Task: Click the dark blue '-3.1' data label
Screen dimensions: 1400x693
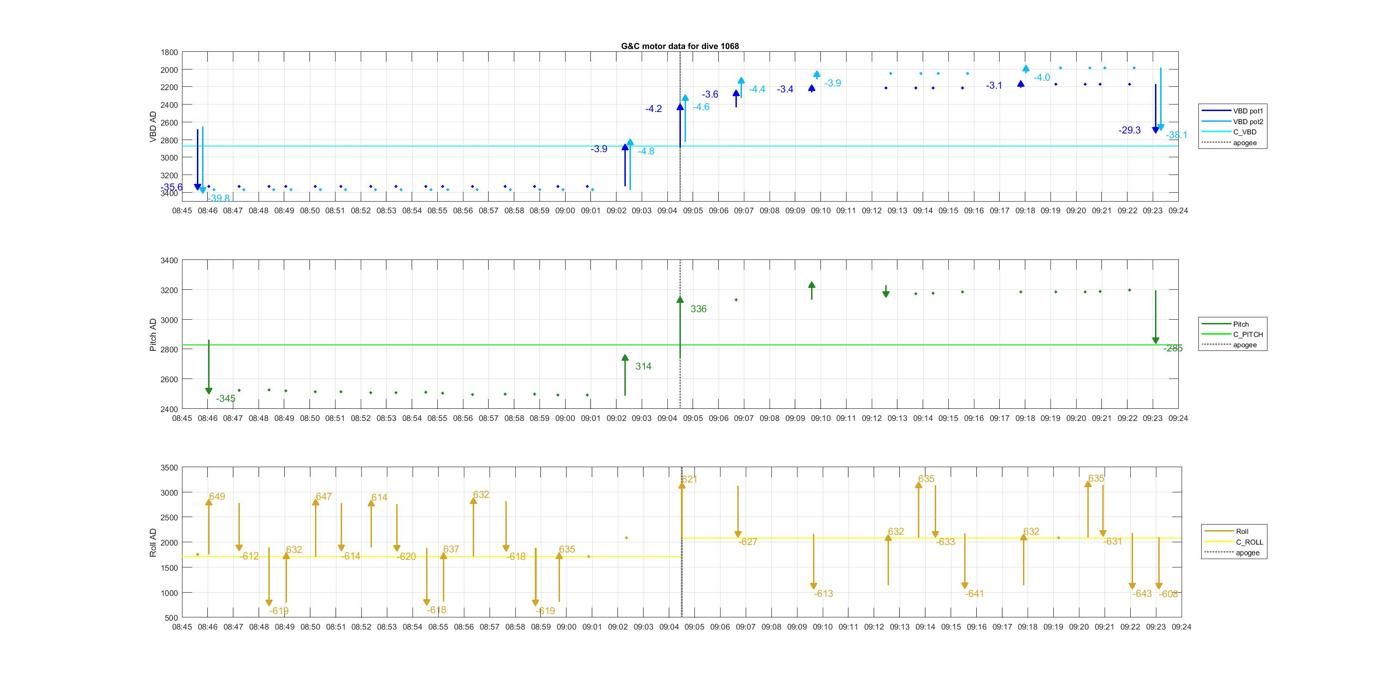Action: tap(994, 86)
